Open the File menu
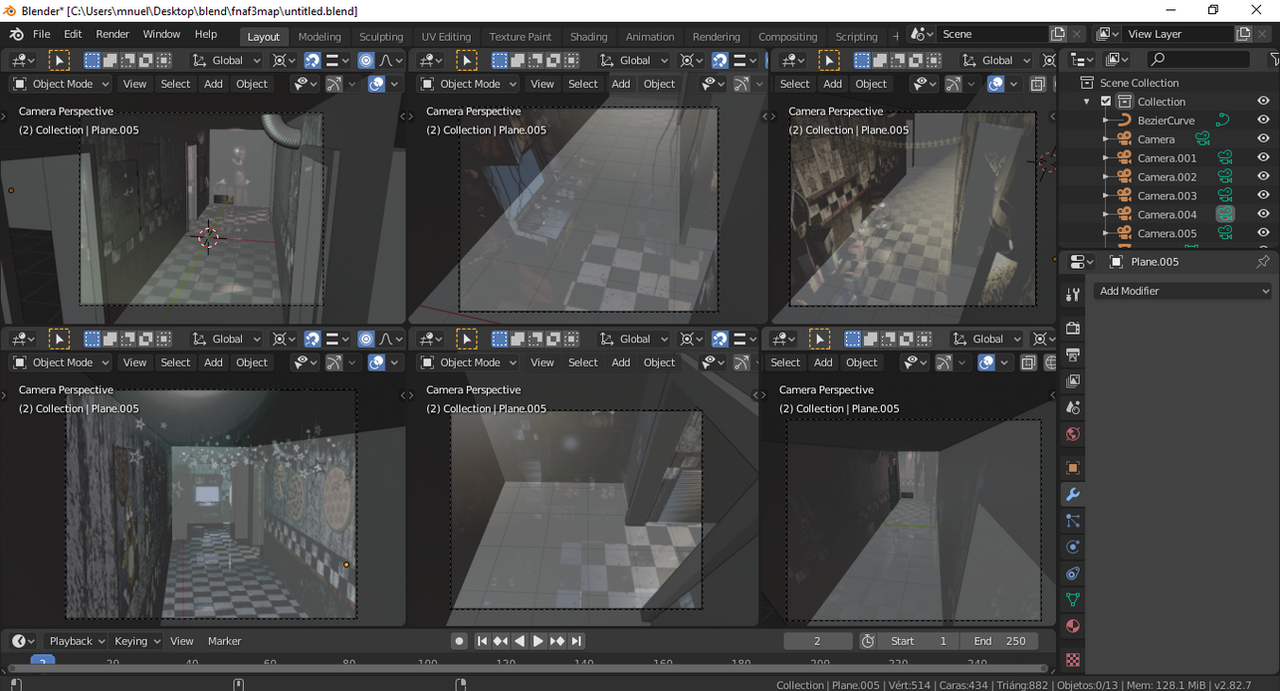Screen dimensions: 1280x691 click(x=42, y=34)
